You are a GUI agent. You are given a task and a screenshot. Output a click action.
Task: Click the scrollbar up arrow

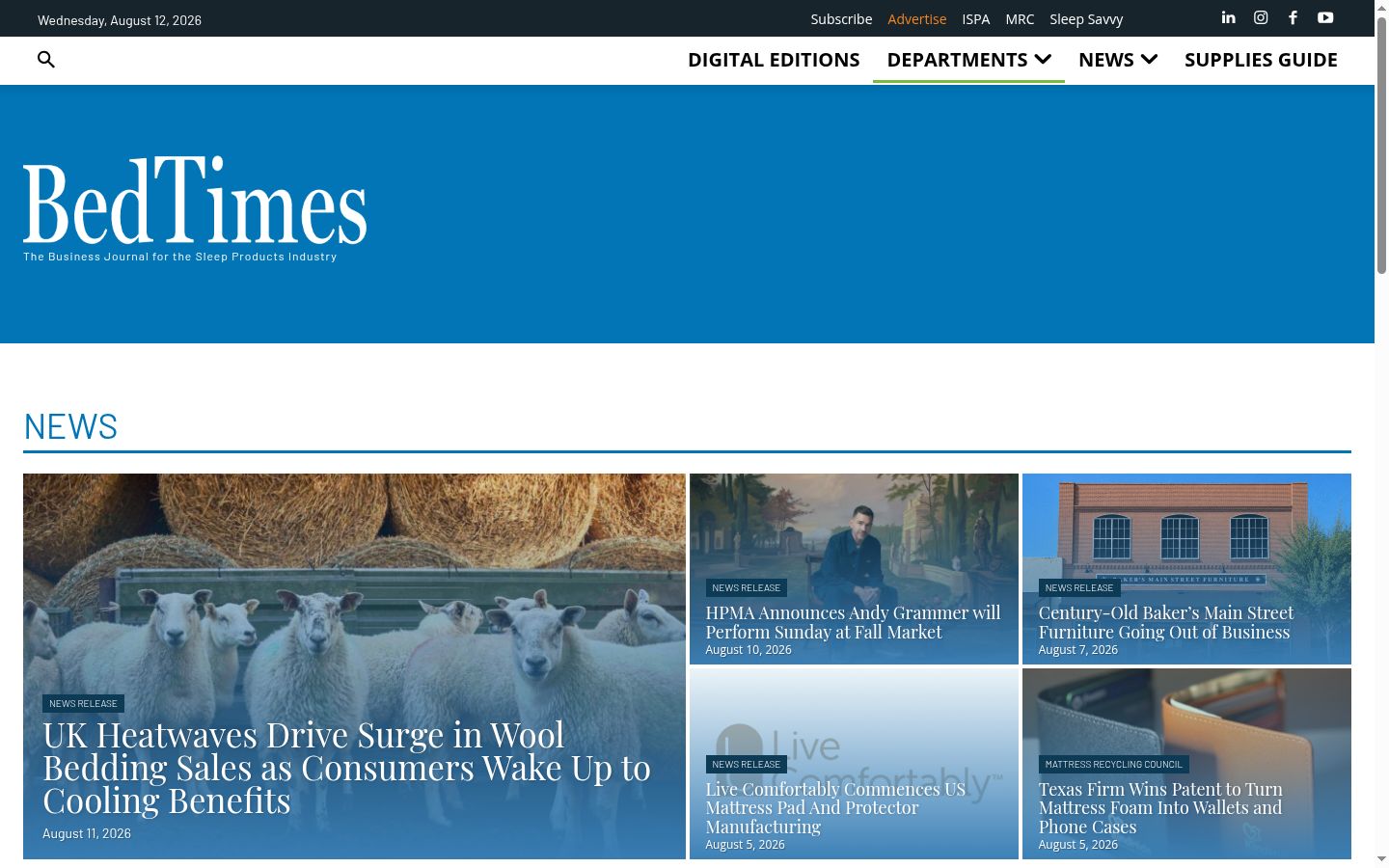pyautogui.click(x=1381, y=8)
